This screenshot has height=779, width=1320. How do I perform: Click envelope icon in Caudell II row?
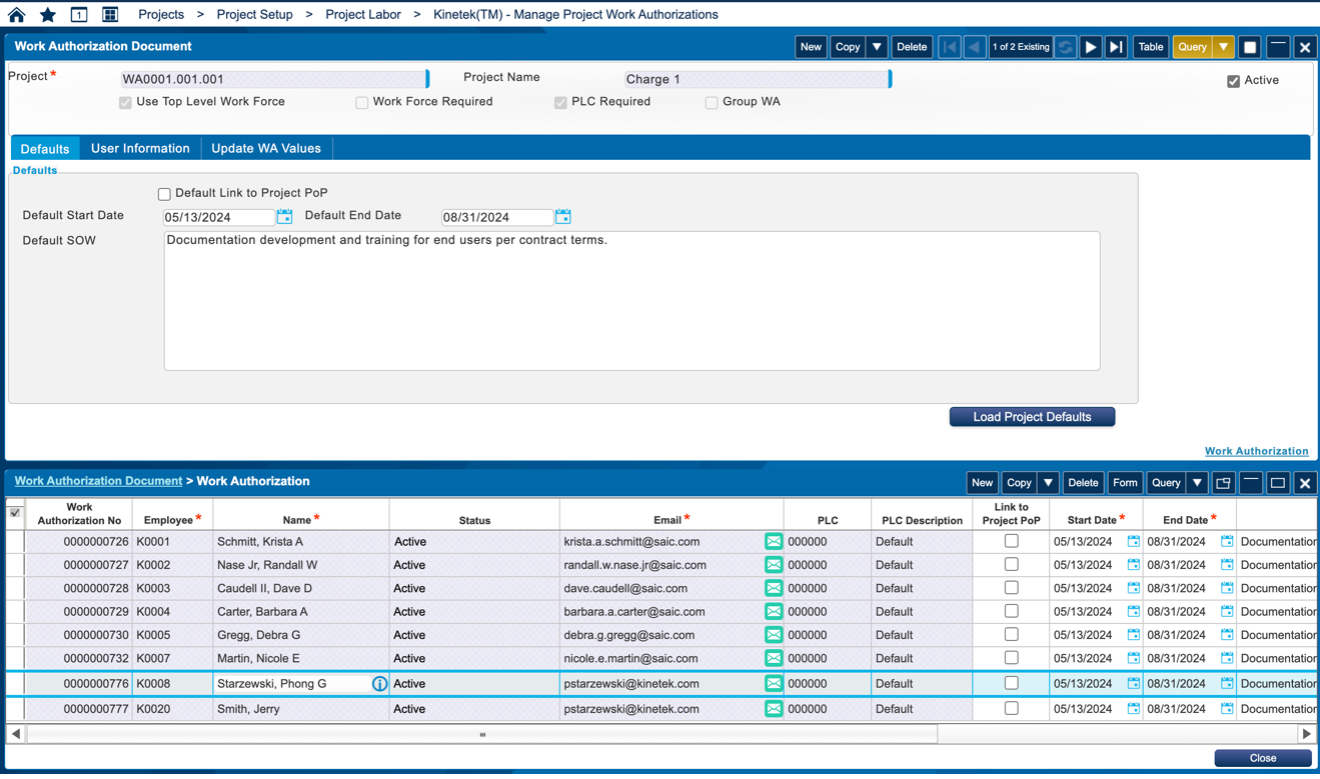pyautogui.click(x=773, y=588)
